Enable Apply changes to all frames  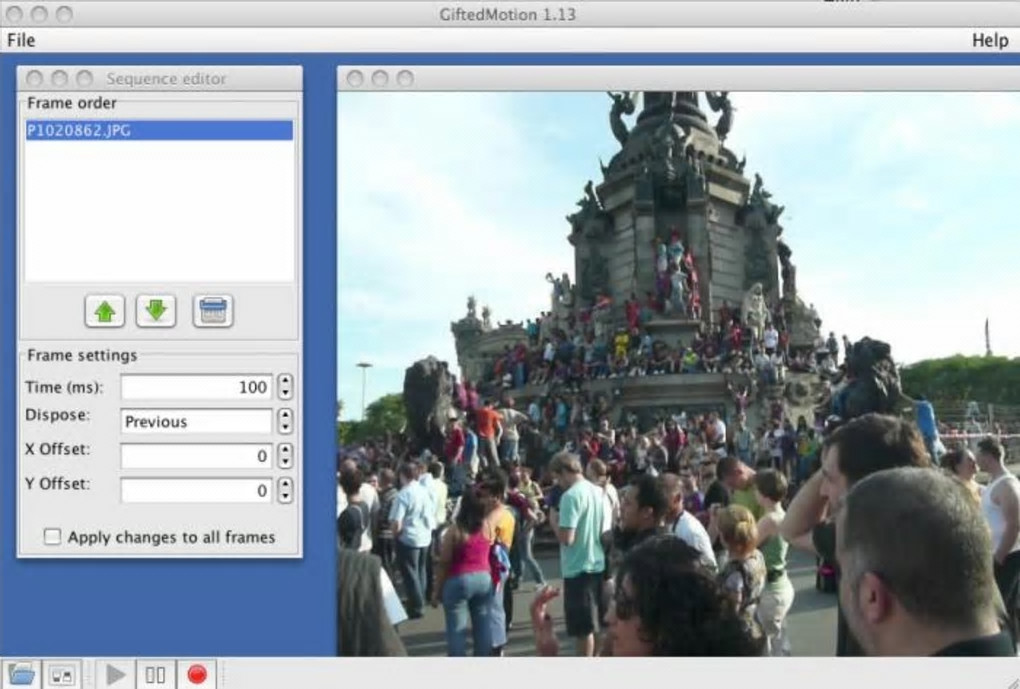pos(53,537)
